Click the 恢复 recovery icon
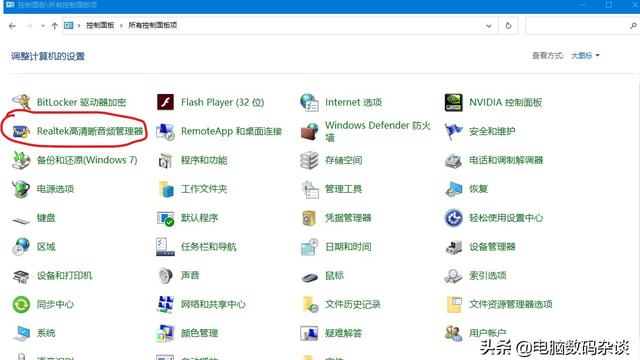The height and width of the screenshot is (360, 640). 453,189
